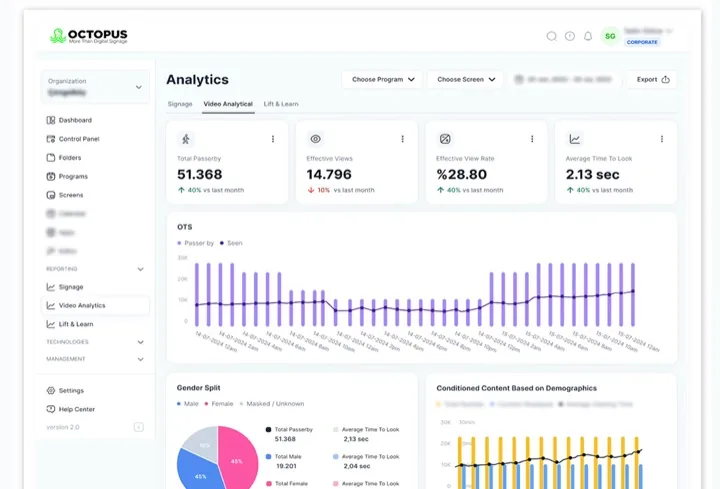Viewport: 720px width, 489px height.
Task: Click the Help Center icon
Action: (51, 409)
